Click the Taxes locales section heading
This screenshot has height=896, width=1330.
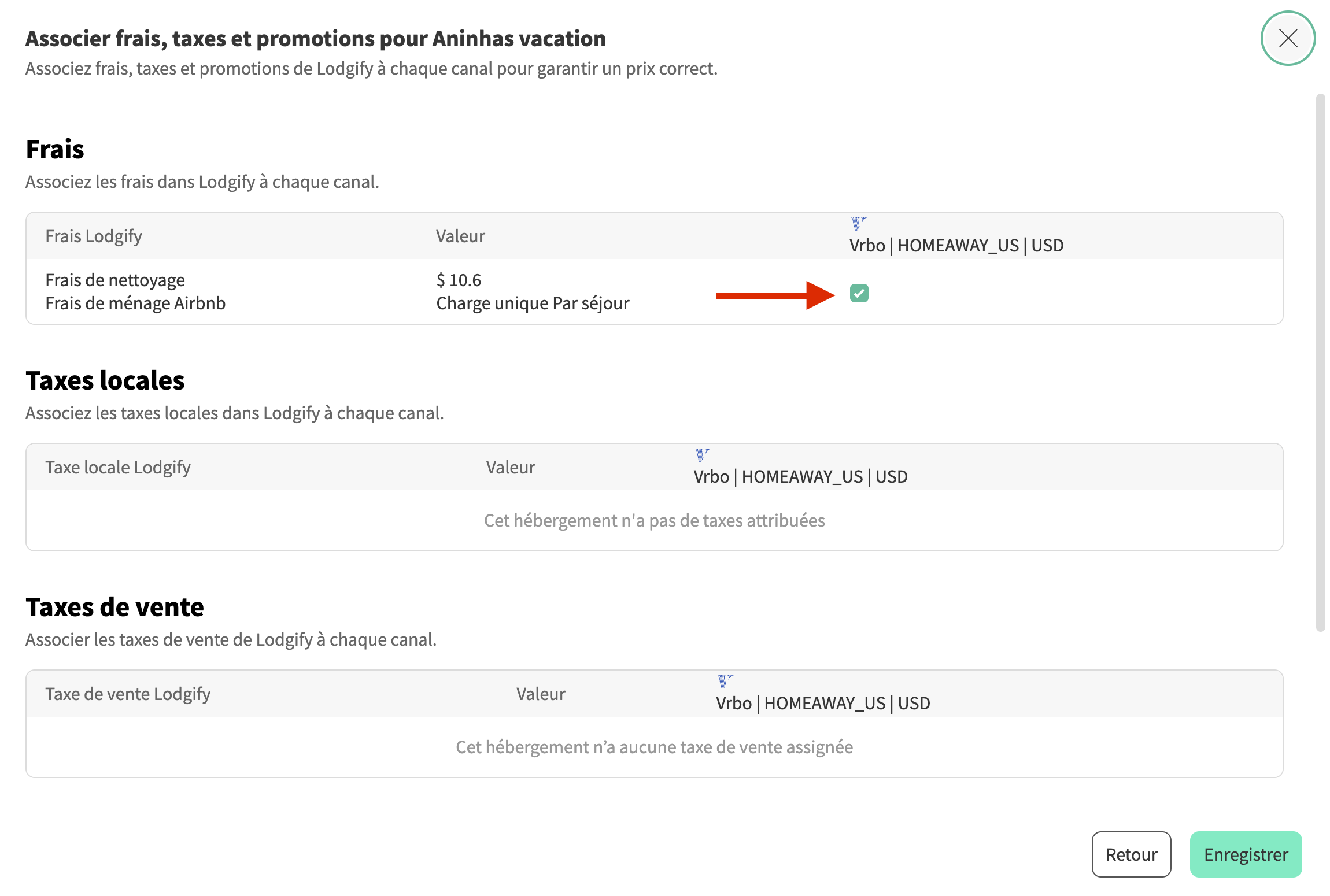pyautogui.click(x=105, y=380)
